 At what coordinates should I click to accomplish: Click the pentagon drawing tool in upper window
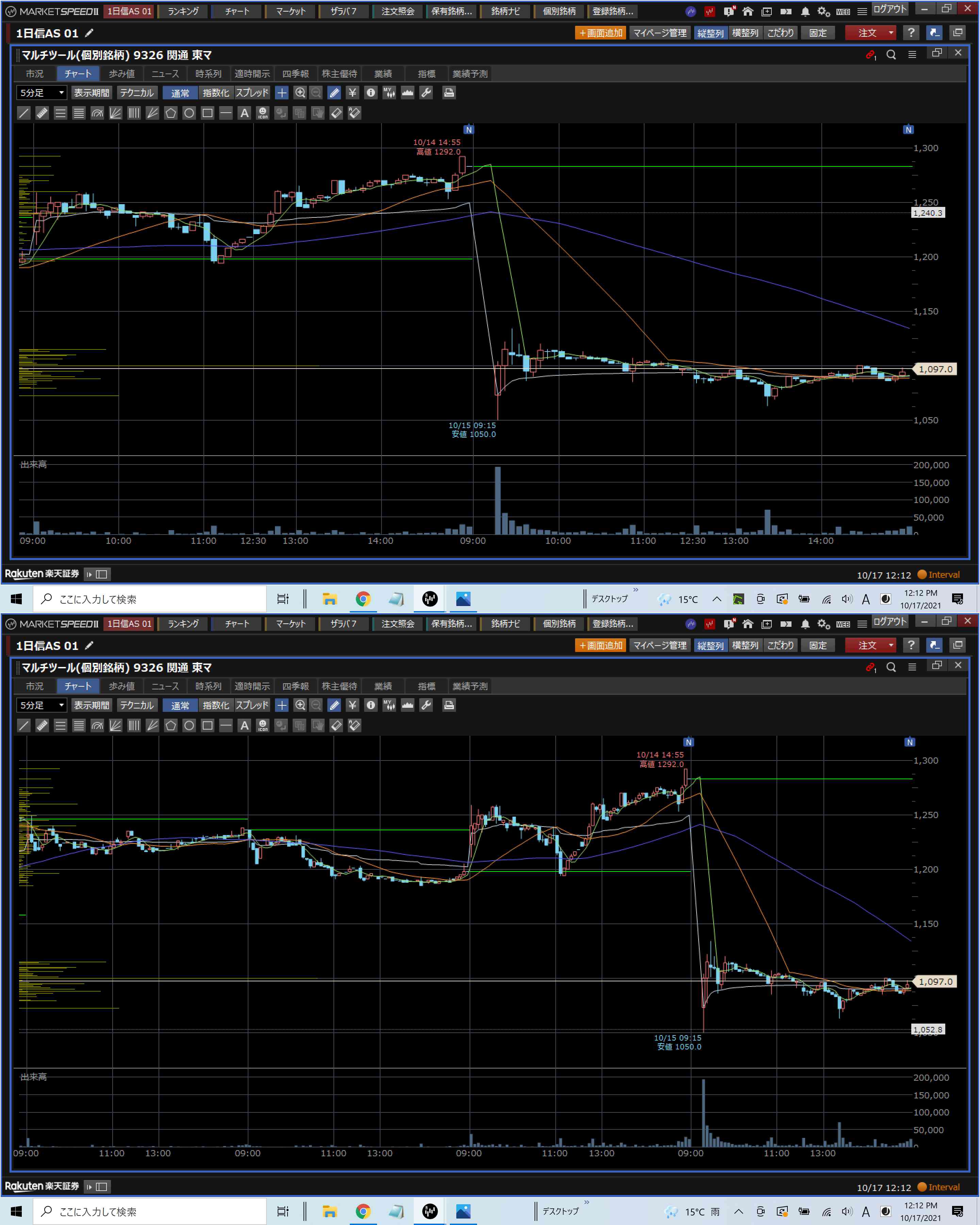point(170,113)
